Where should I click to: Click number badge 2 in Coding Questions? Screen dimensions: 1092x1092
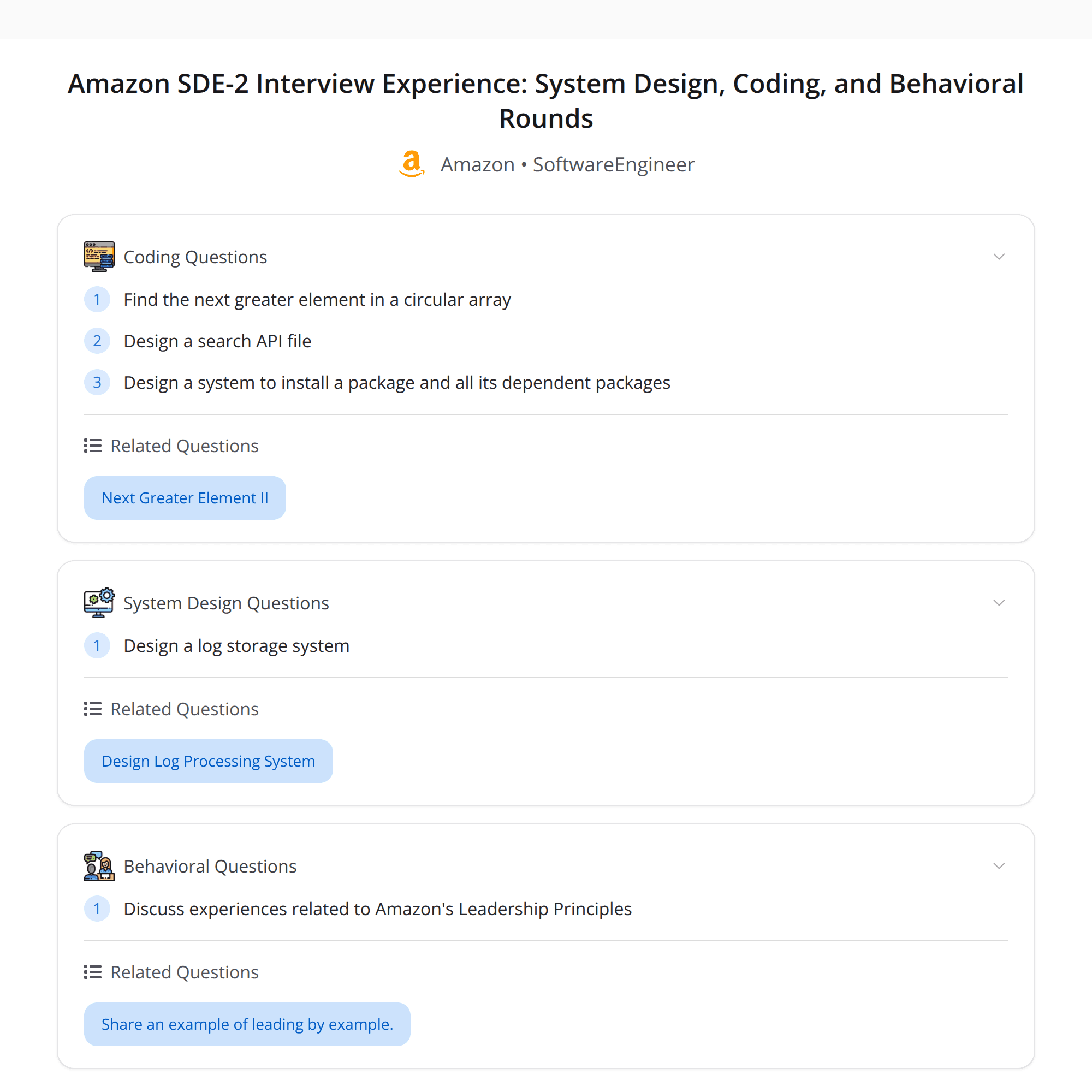[97, 341]
